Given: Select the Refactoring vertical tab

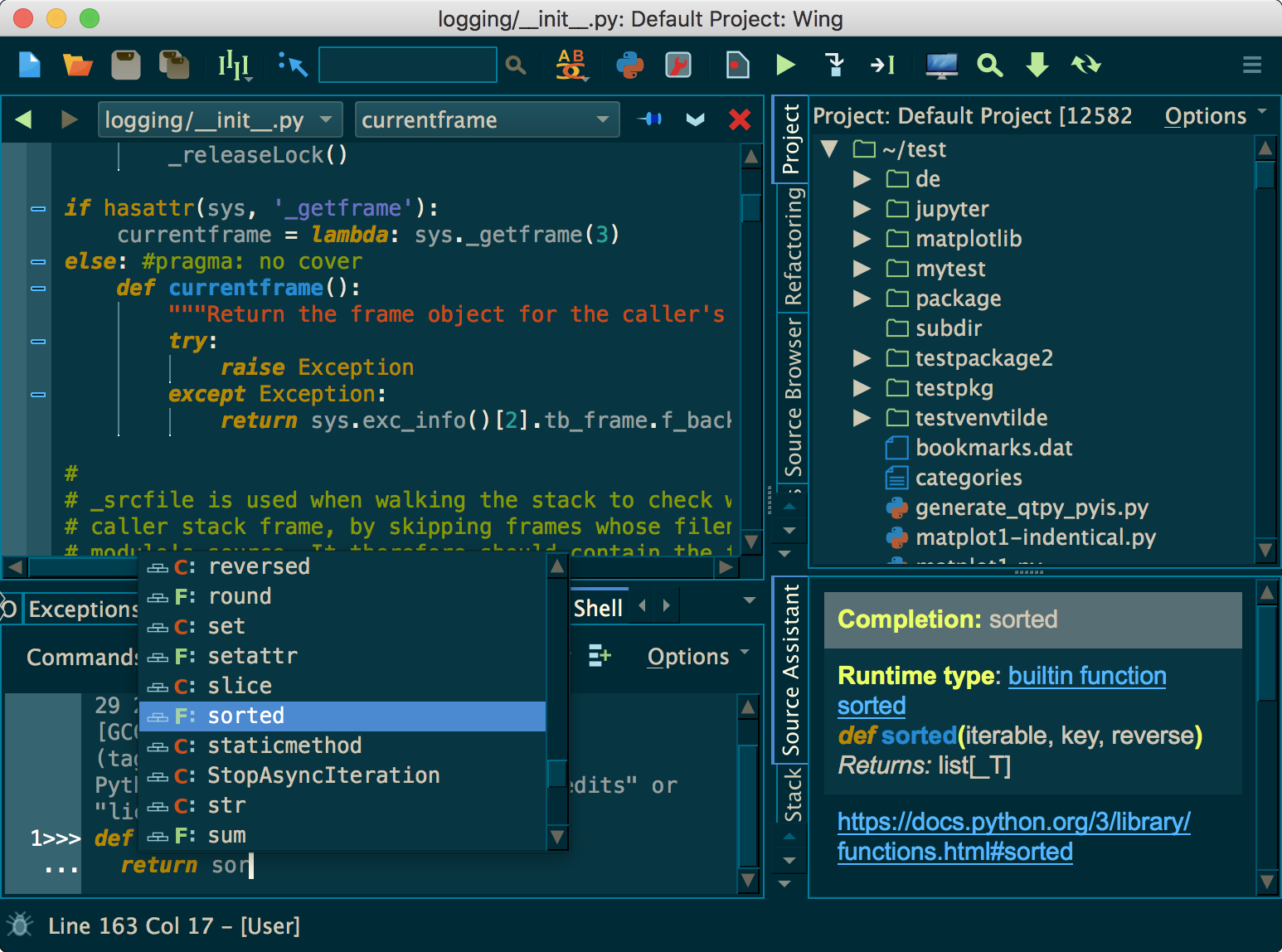Looking at the screenshot, I should tap(793, 246).
